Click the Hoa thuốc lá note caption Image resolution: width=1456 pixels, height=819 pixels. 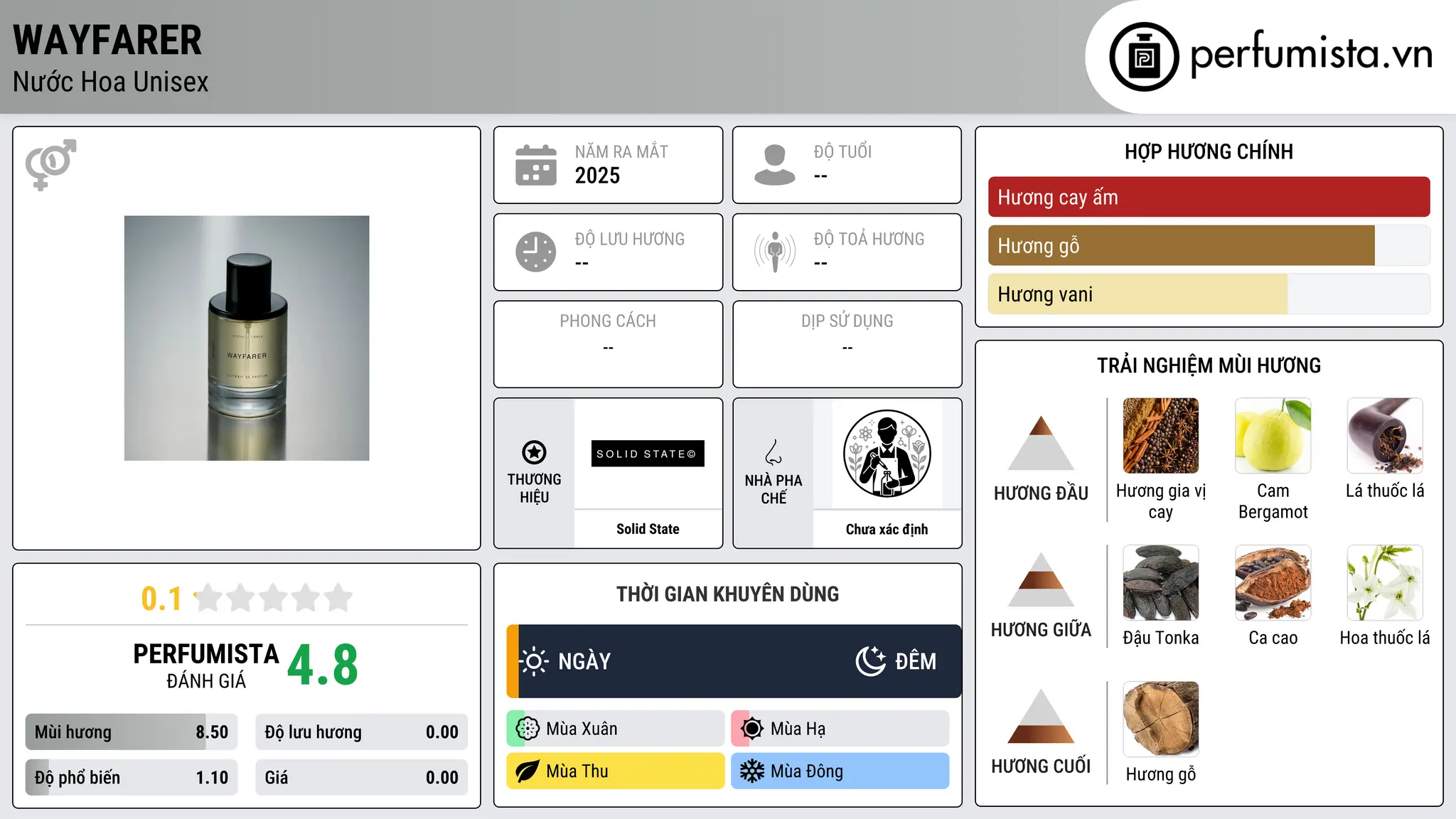tap(1385, 638)
